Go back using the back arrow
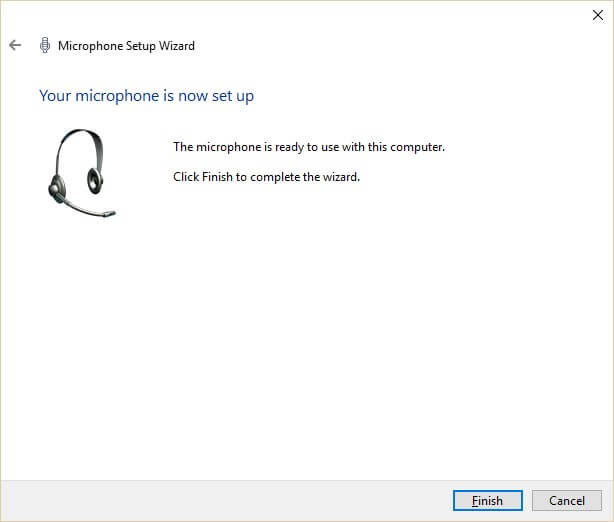Image resolution: width=614 pixels, height=522 pixels. [x=15, y=45]
